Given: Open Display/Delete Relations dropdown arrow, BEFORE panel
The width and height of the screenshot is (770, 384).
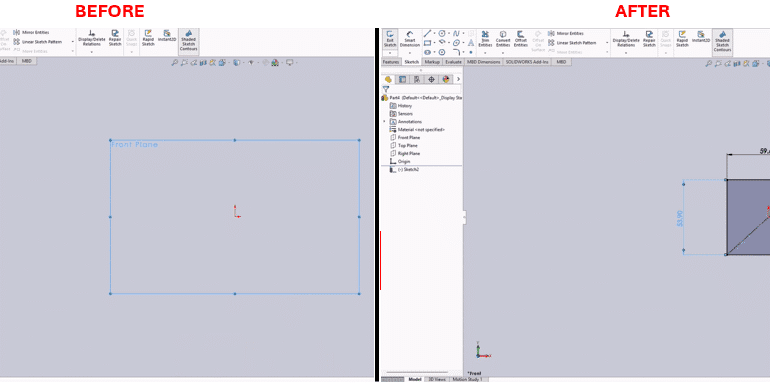Looking at the screenshot, I should click(x=91, y=52).
